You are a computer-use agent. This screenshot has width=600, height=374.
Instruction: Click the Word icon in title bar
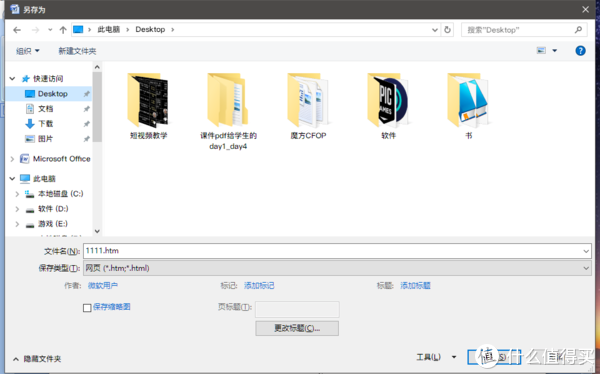[15, 9]
